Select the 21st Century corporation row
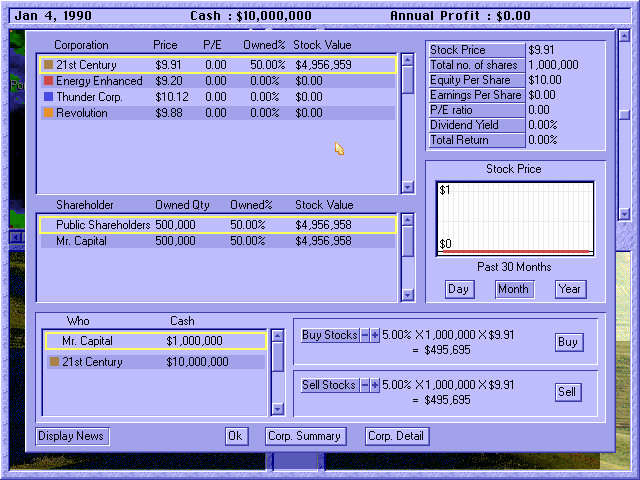 218,65
